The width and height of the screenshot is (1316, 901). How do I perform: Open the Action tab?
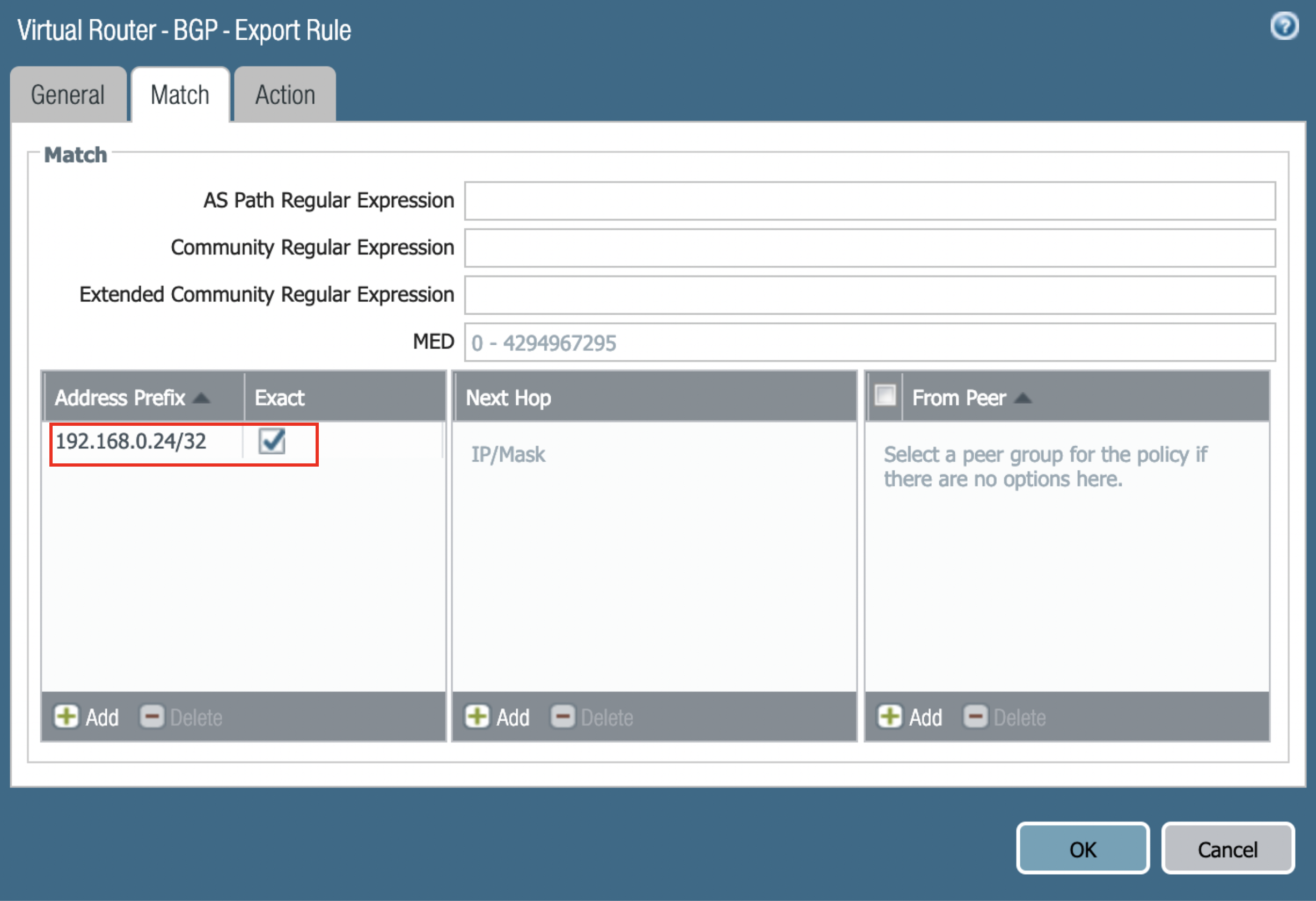[x=285, y=95]
